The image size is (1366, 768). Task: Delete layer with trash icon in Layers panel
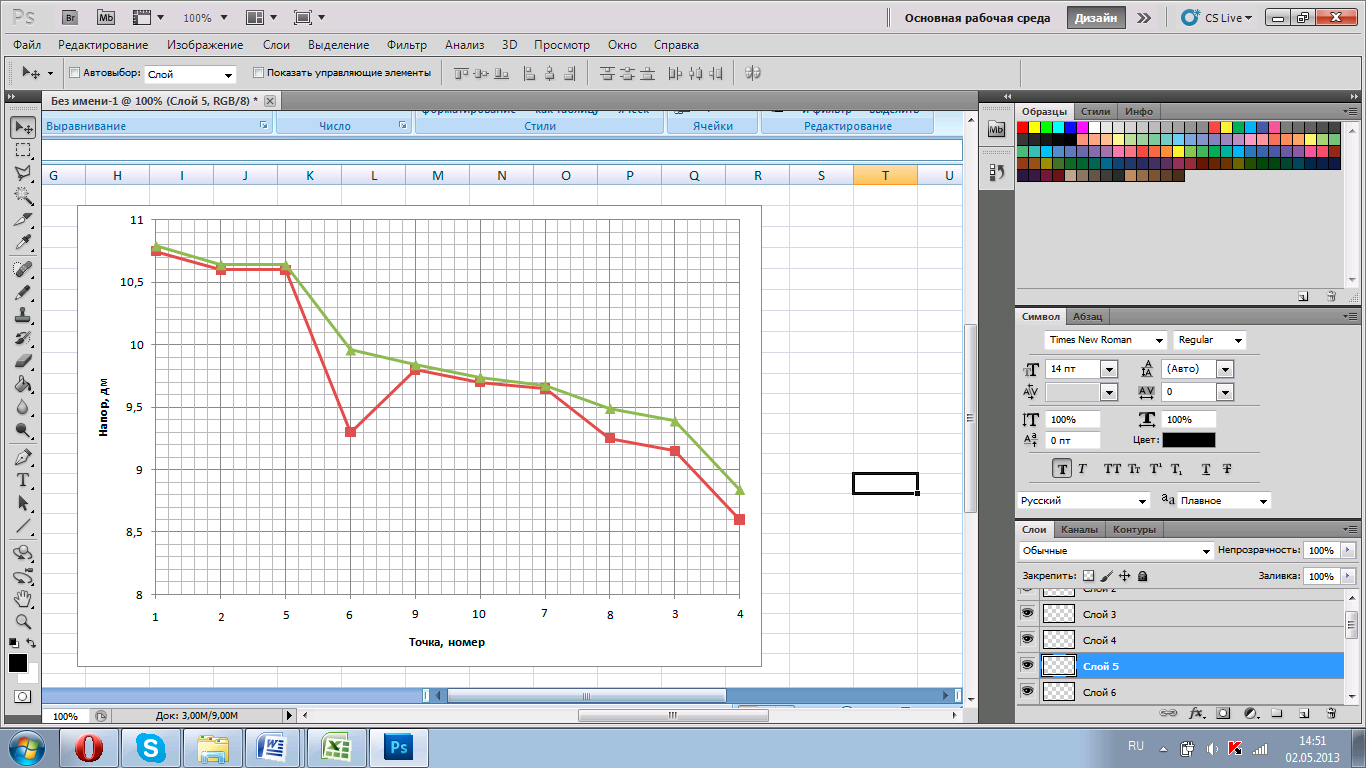[1331, 714]
